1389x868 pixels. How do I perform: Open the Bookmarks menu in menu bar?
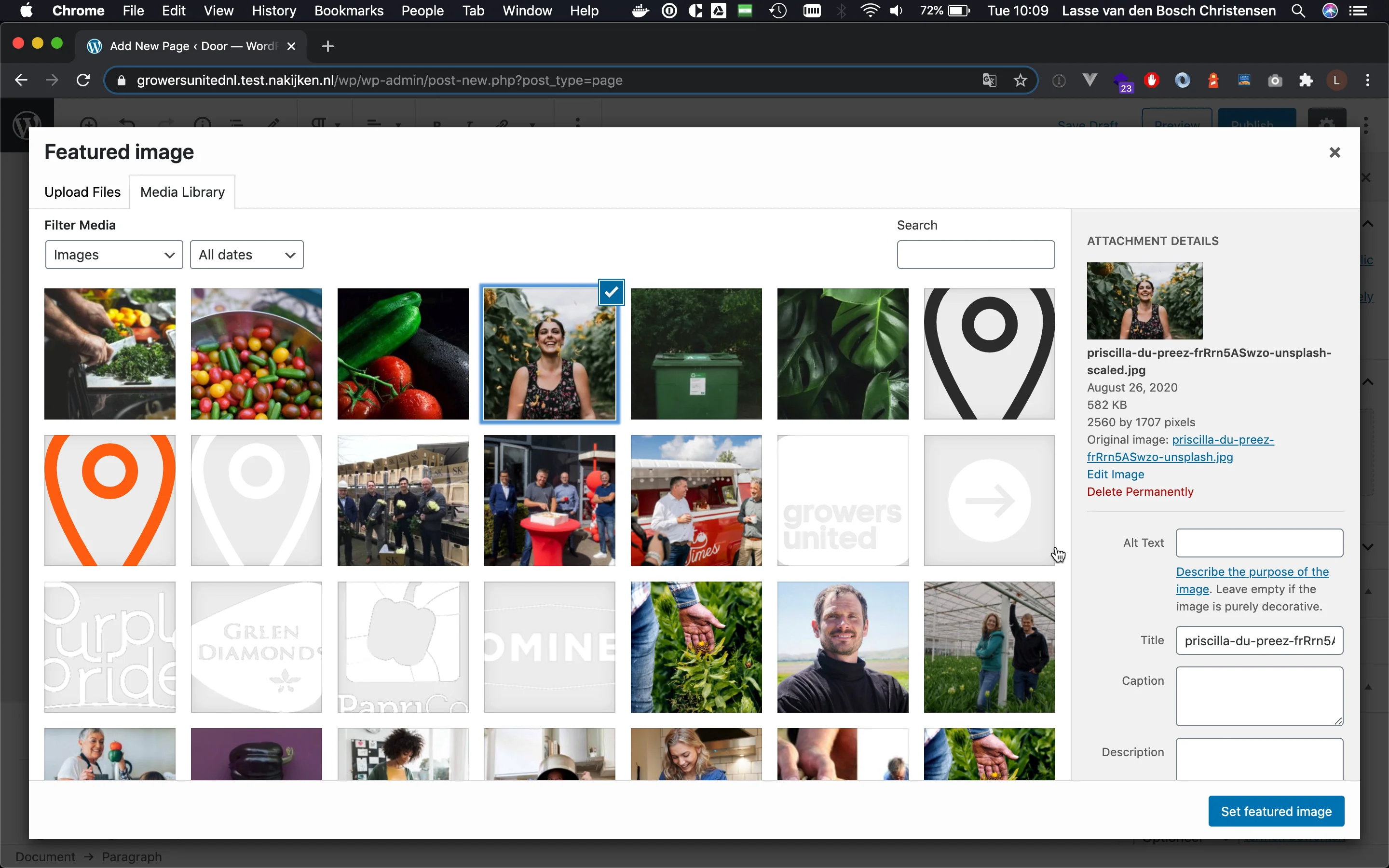point(348,11)
